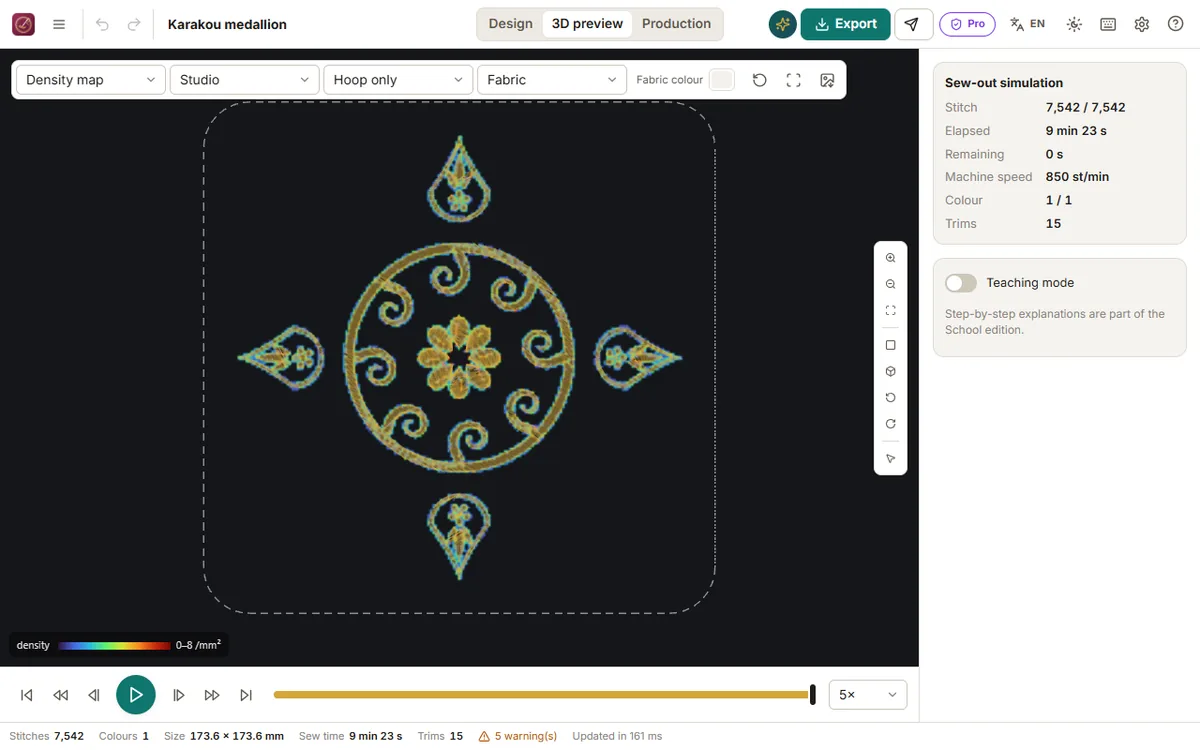Zoom in with the magnifier plus icon
Viewport: 1200px width, 750px height.
pyautogui.click(x=891, y=258)
